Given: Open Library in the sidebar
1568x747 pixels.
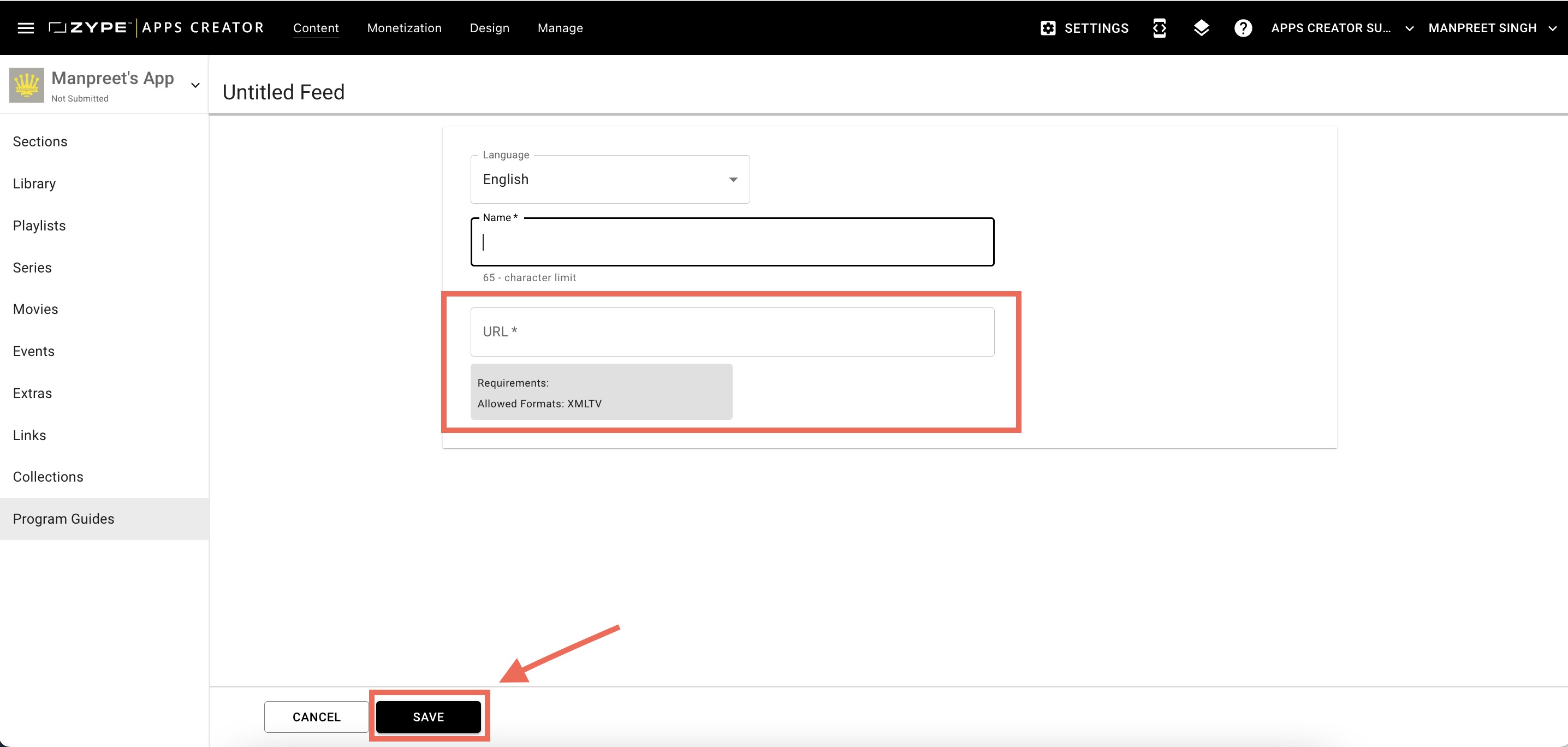Looking at the screenshot, I should click(x=104, y=184).
